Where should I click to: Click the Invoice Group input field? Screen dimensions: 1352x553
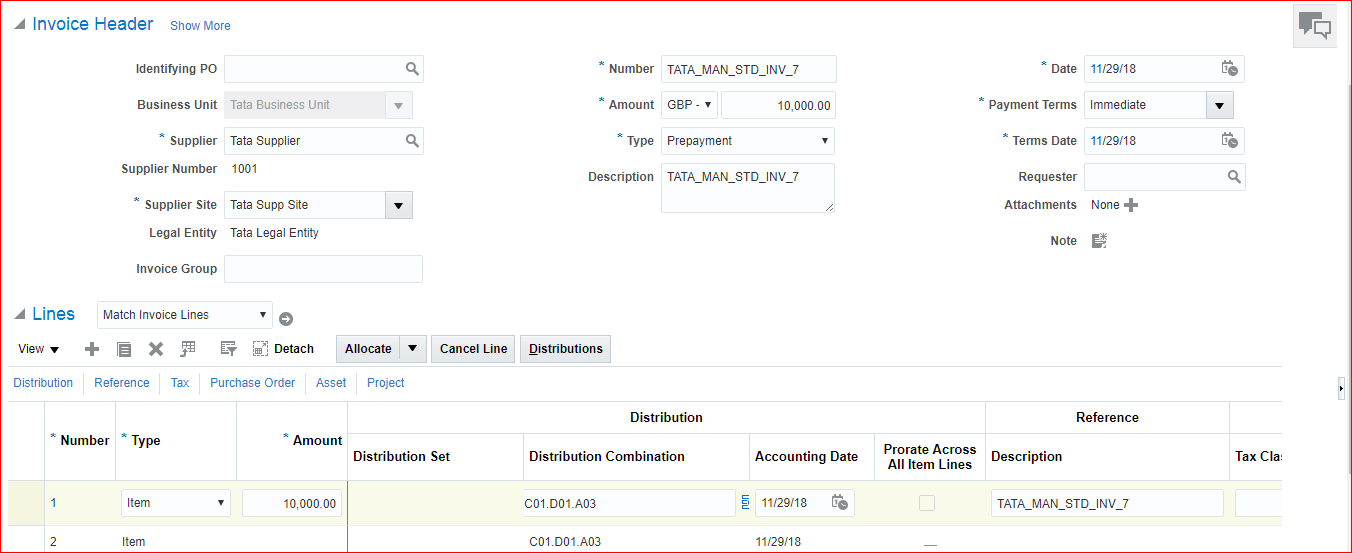(x=323, y=269)
